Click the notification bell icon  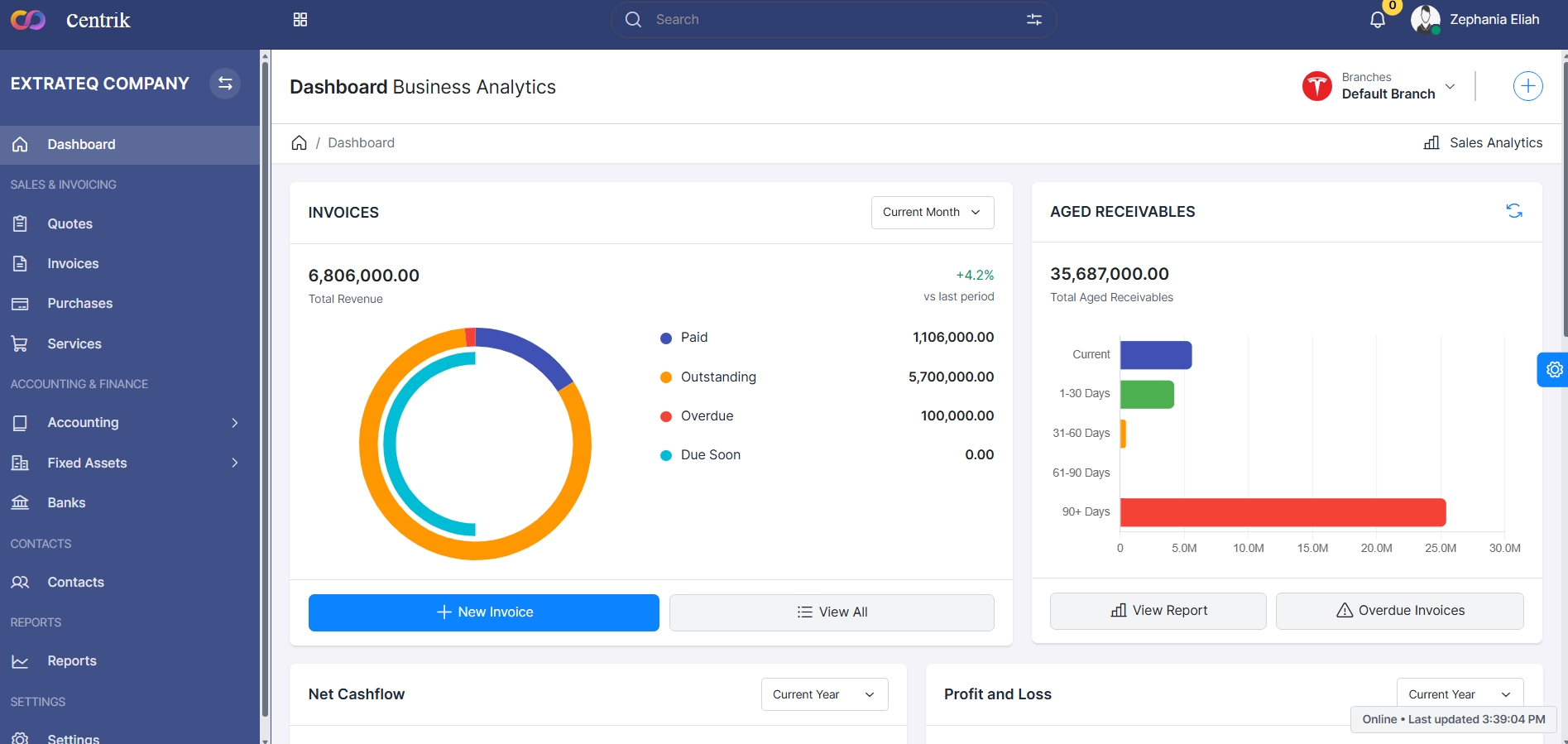(1377, 20)
